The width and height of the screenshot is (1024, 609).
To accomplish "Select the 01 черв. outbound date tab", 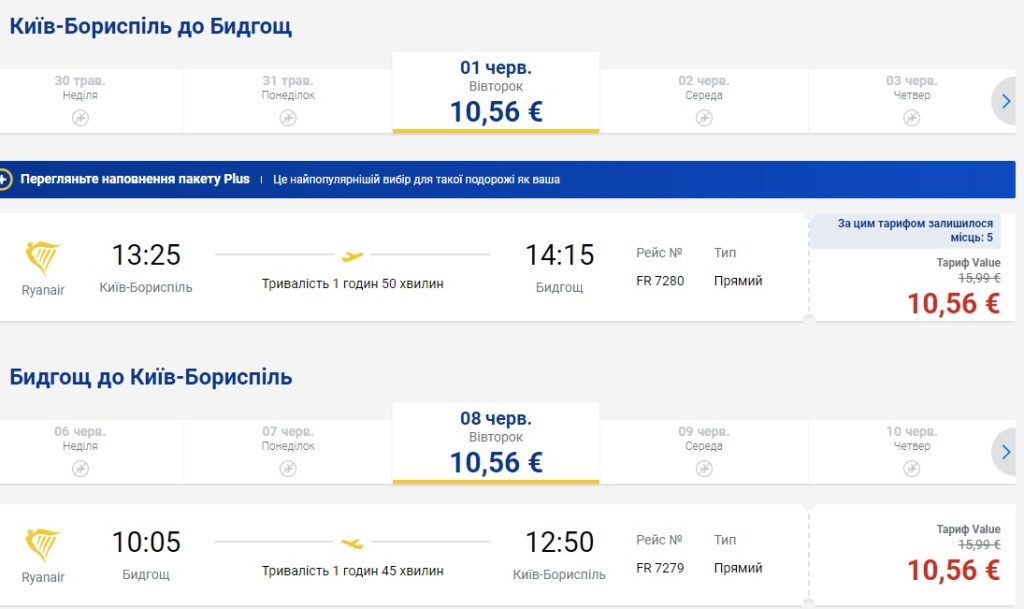I will [496, 93].
